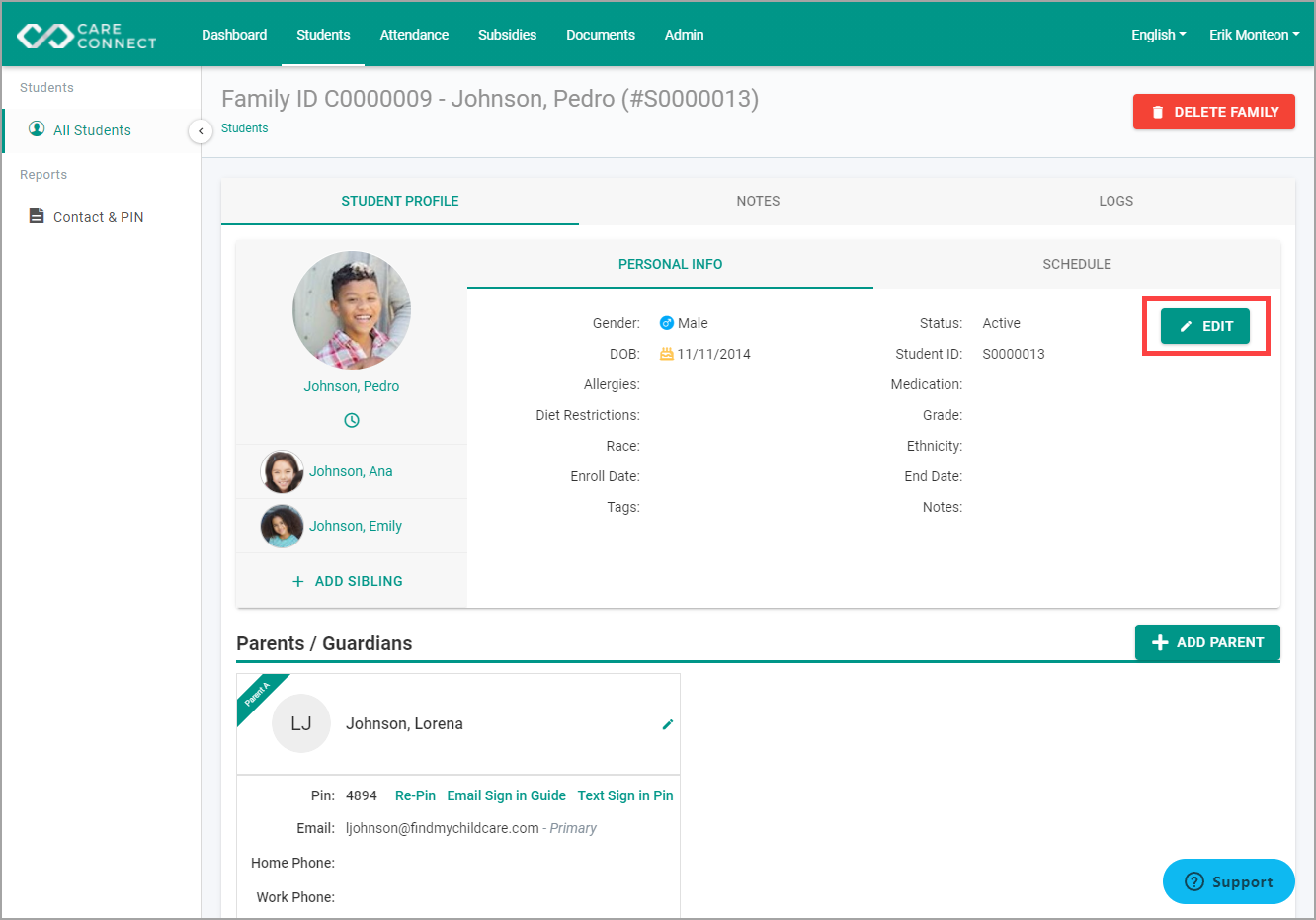Image resolution: width=1316 pixels, height=920 pixels.
Task: Click the clock icon under Pedro's name
Action: click(352, 420)
